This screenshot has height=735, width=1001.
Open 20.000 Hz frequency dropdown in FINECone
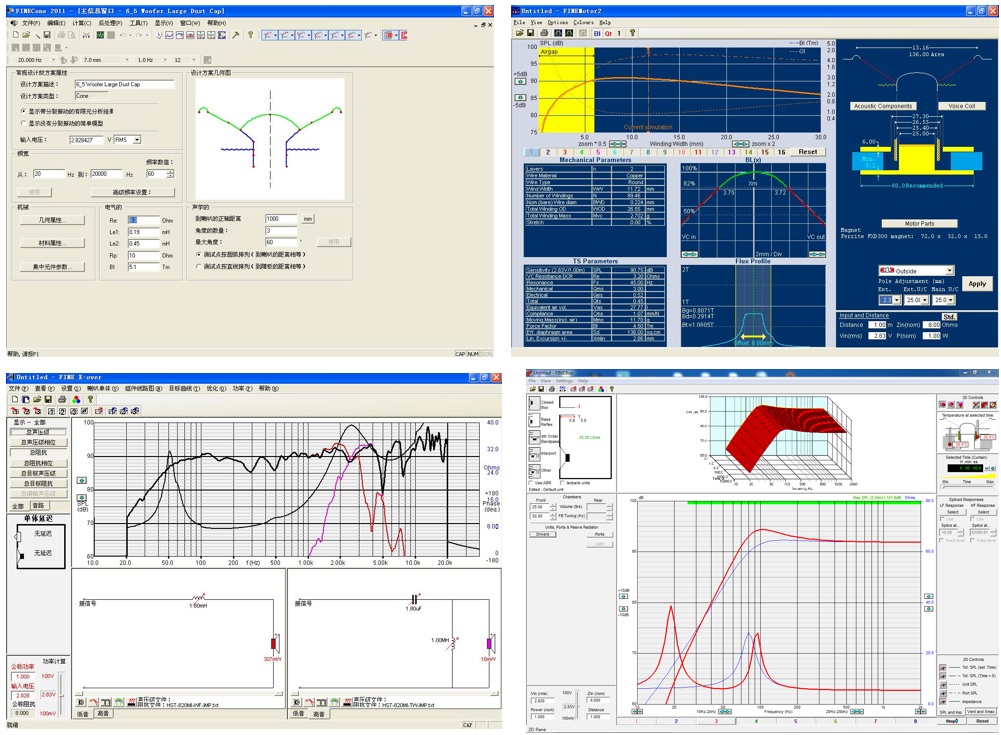click(x=53, y=59)
